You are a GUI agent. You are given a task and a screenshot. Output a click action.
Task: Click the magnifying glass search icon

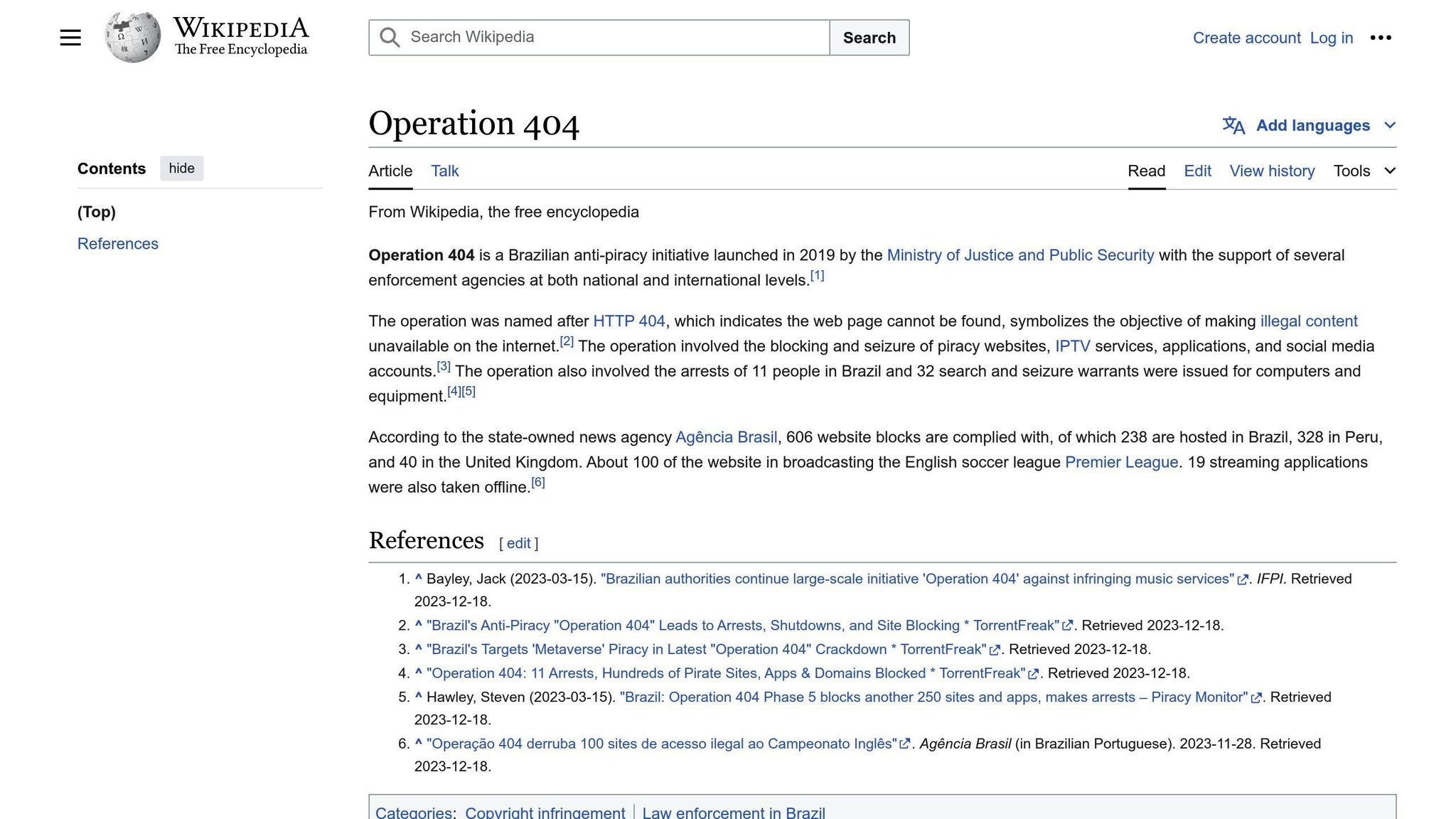pos(389,38)
